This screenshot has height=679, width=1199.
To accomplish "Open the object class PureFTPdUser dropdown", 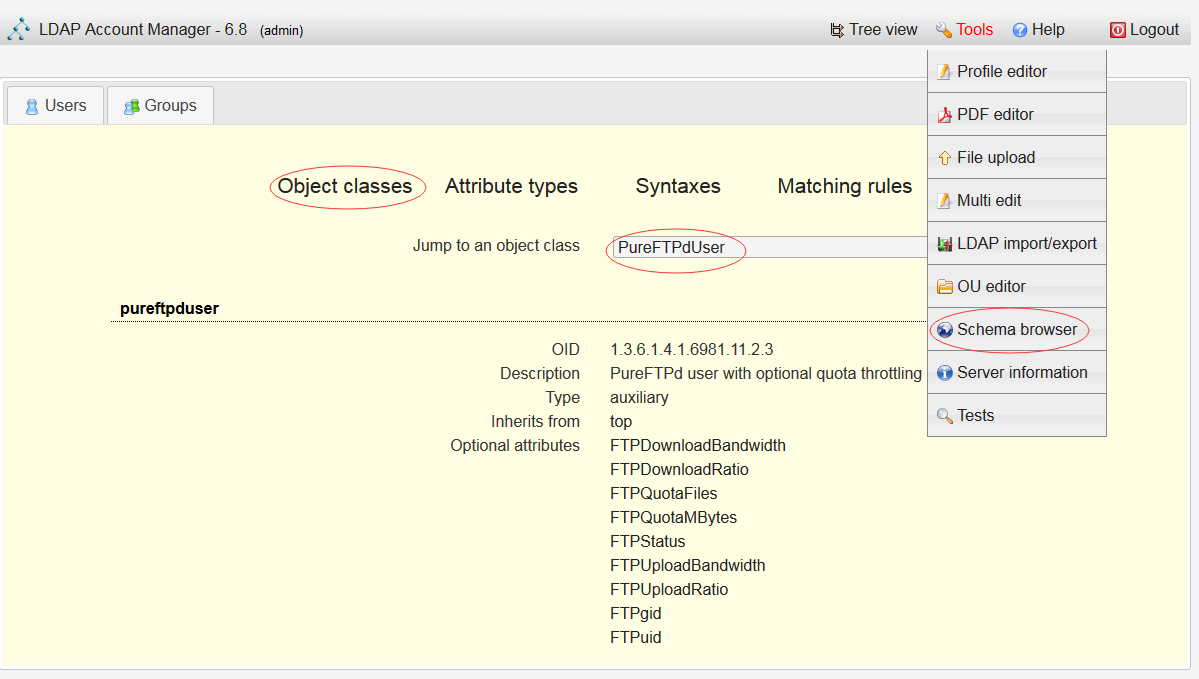I will (x=770, y=247).
